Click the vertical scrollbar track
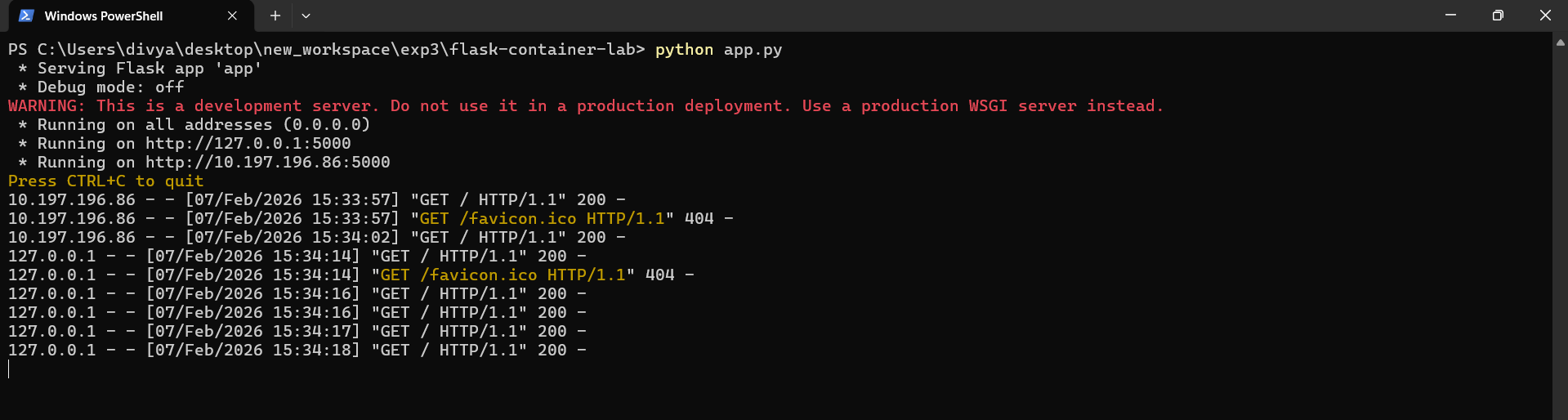Viewport: 1568px width, 420px height. click(x=1560, y=229)
